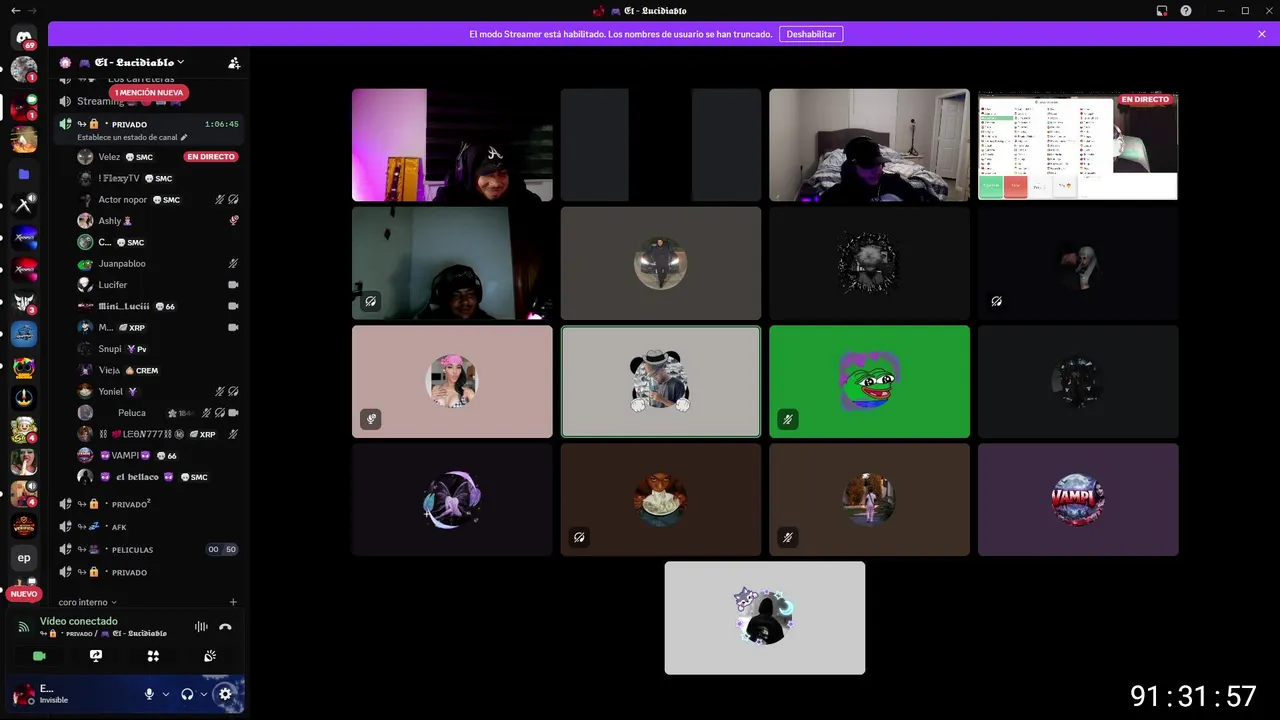This screenshot has height=720, width=1280.
Task: Join the PELICULAS voice channel
Action: pos(148,550)
